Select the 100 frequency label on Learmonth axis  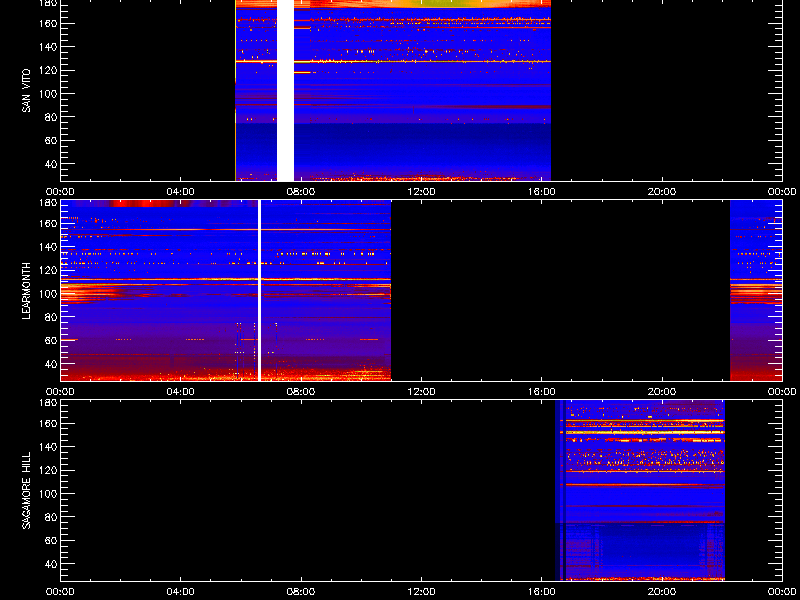coord(48,293)
